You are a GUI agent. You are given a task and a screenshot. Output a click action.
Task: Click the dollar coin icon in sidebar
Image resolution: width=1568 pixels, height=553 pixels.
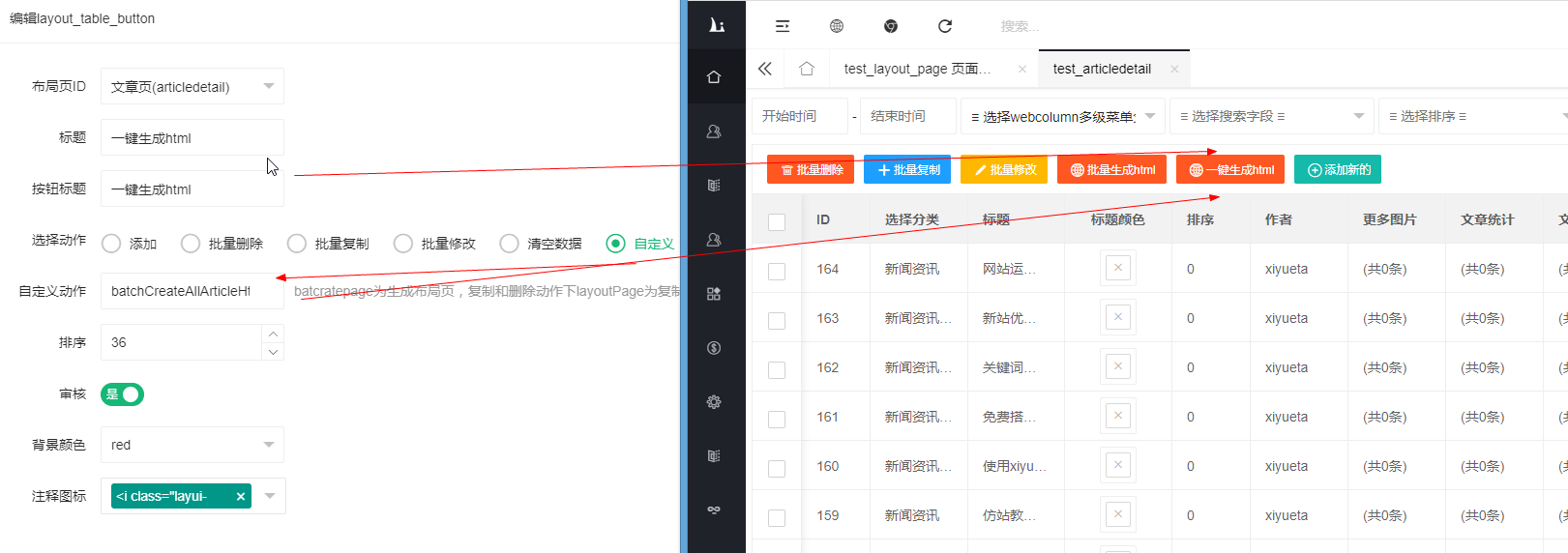tap(714, 348)
